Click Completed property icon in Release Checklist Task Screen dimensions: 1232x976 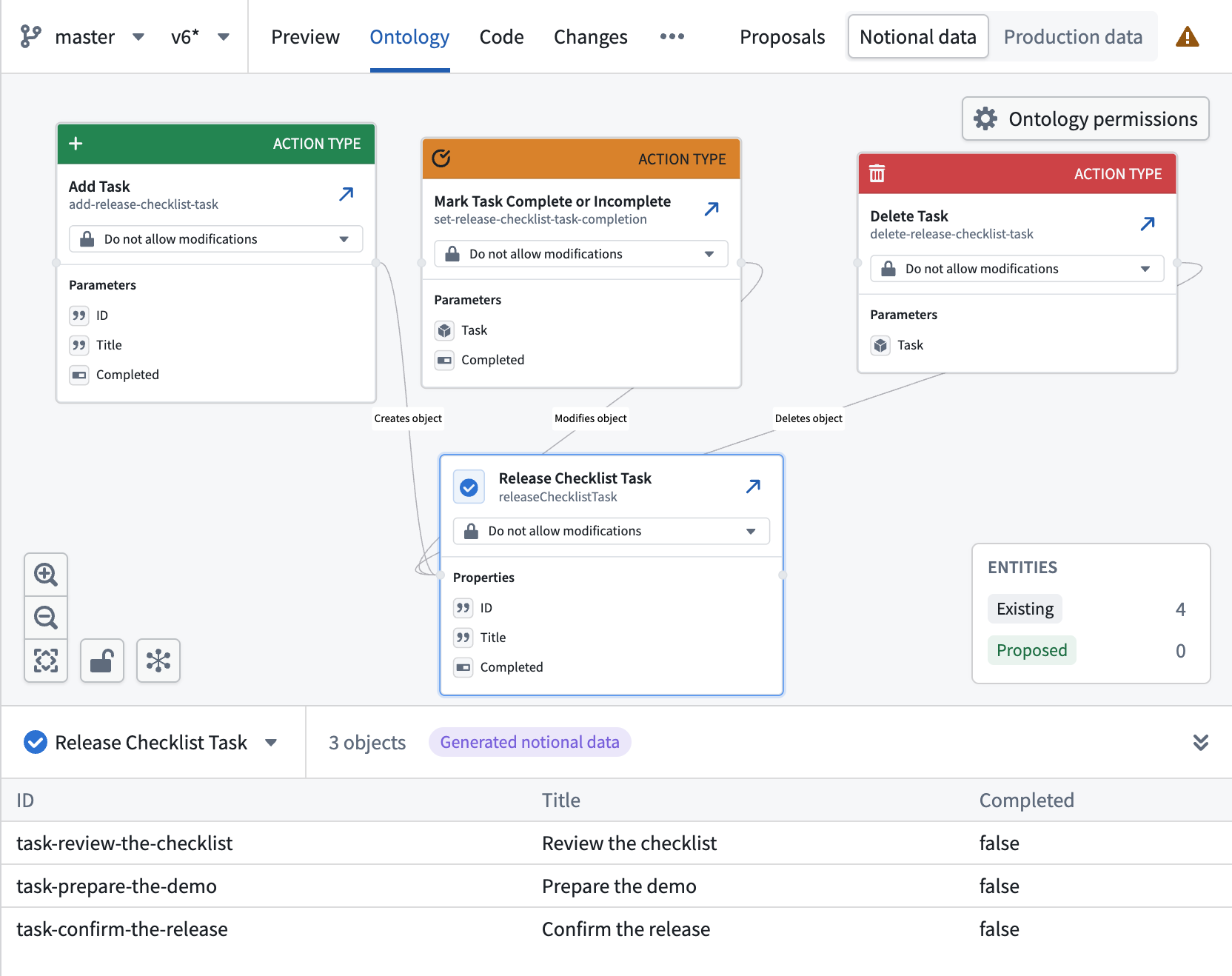463,667
